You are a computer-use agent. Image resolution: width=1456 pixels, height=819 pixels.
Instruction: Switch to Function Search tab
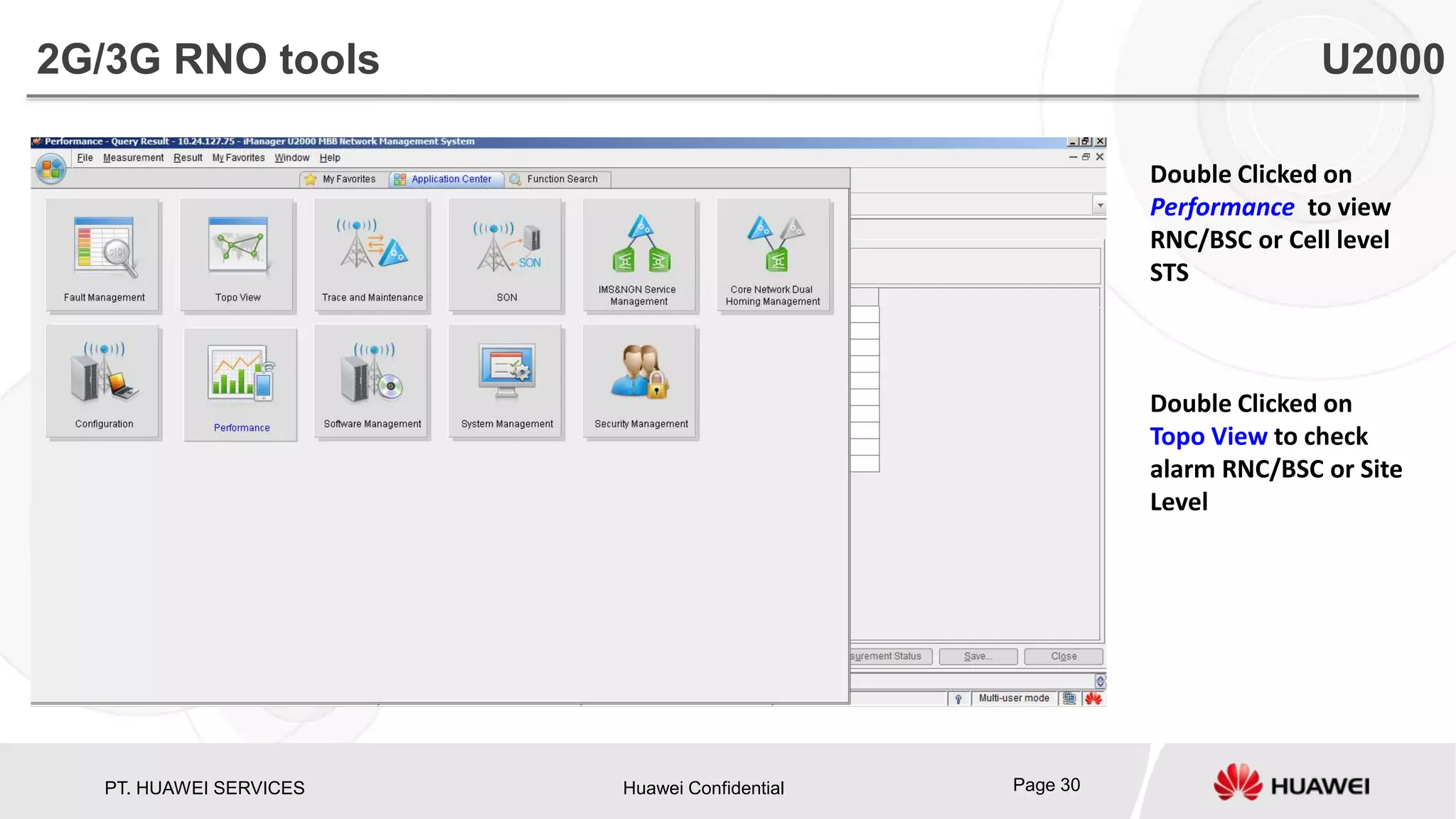[557, 179]
